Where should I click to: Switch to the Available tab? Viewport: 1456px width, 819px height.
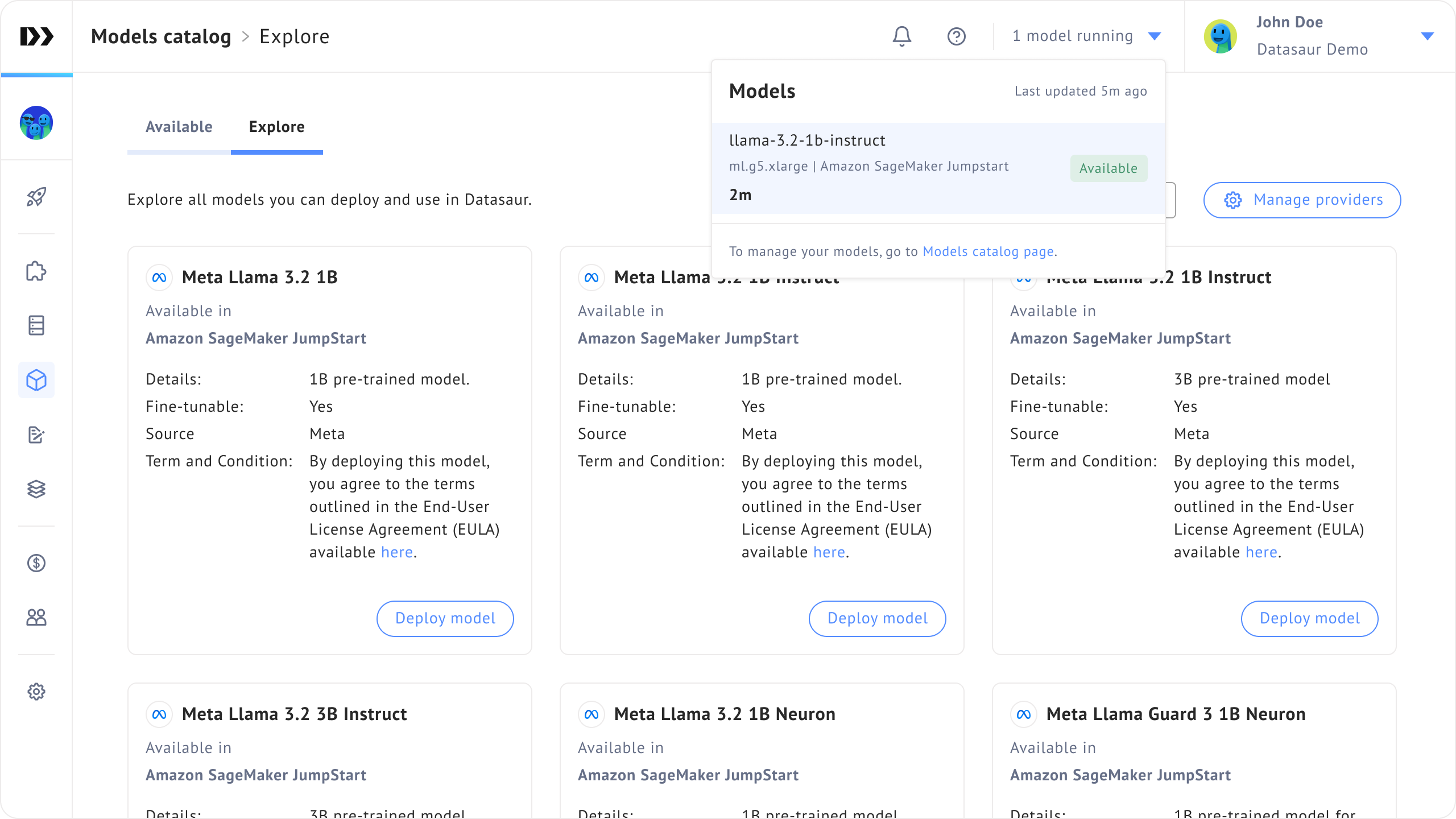(179, 127)
